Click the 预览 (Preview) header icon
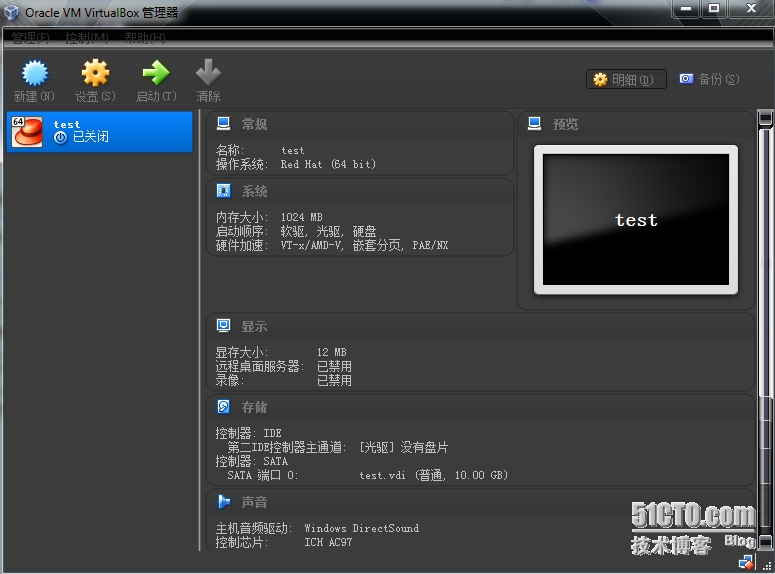 click(x=534, y=124)
